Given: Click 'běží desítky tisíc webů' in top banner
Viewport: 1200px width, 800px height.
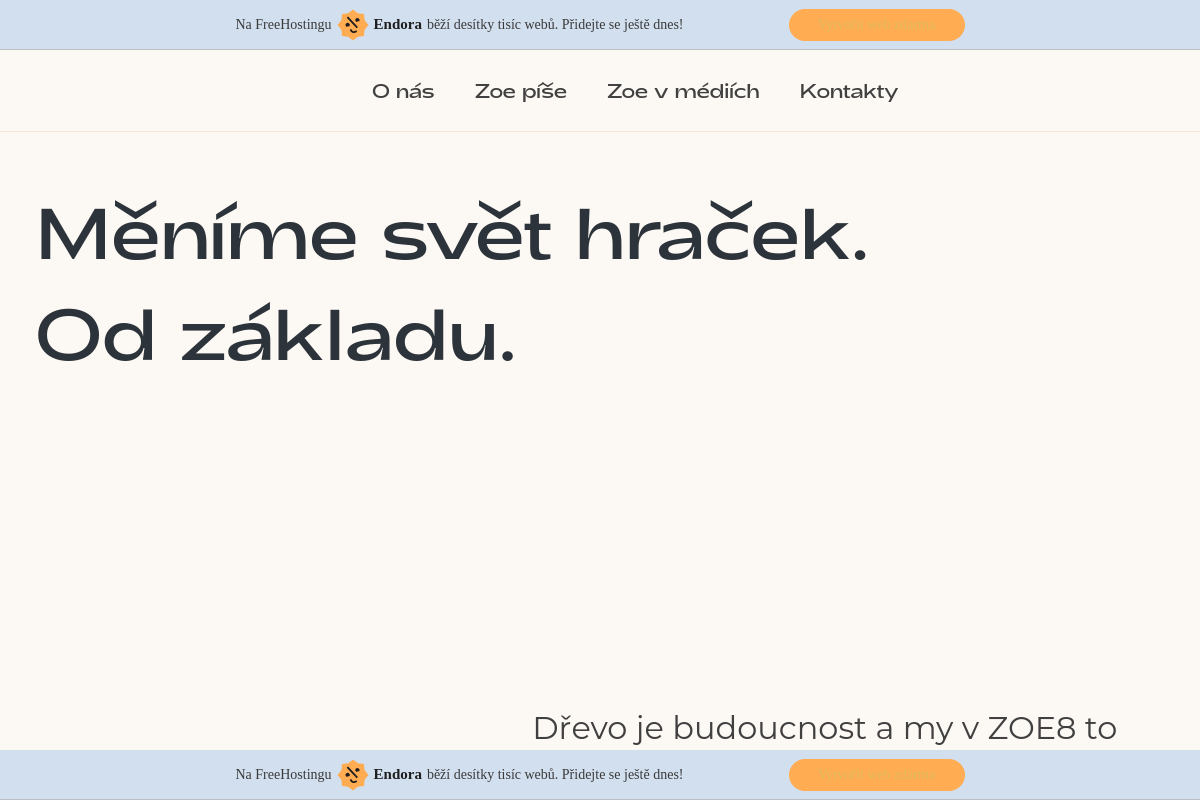Looking at the screenshot, I should click(492, 25).
